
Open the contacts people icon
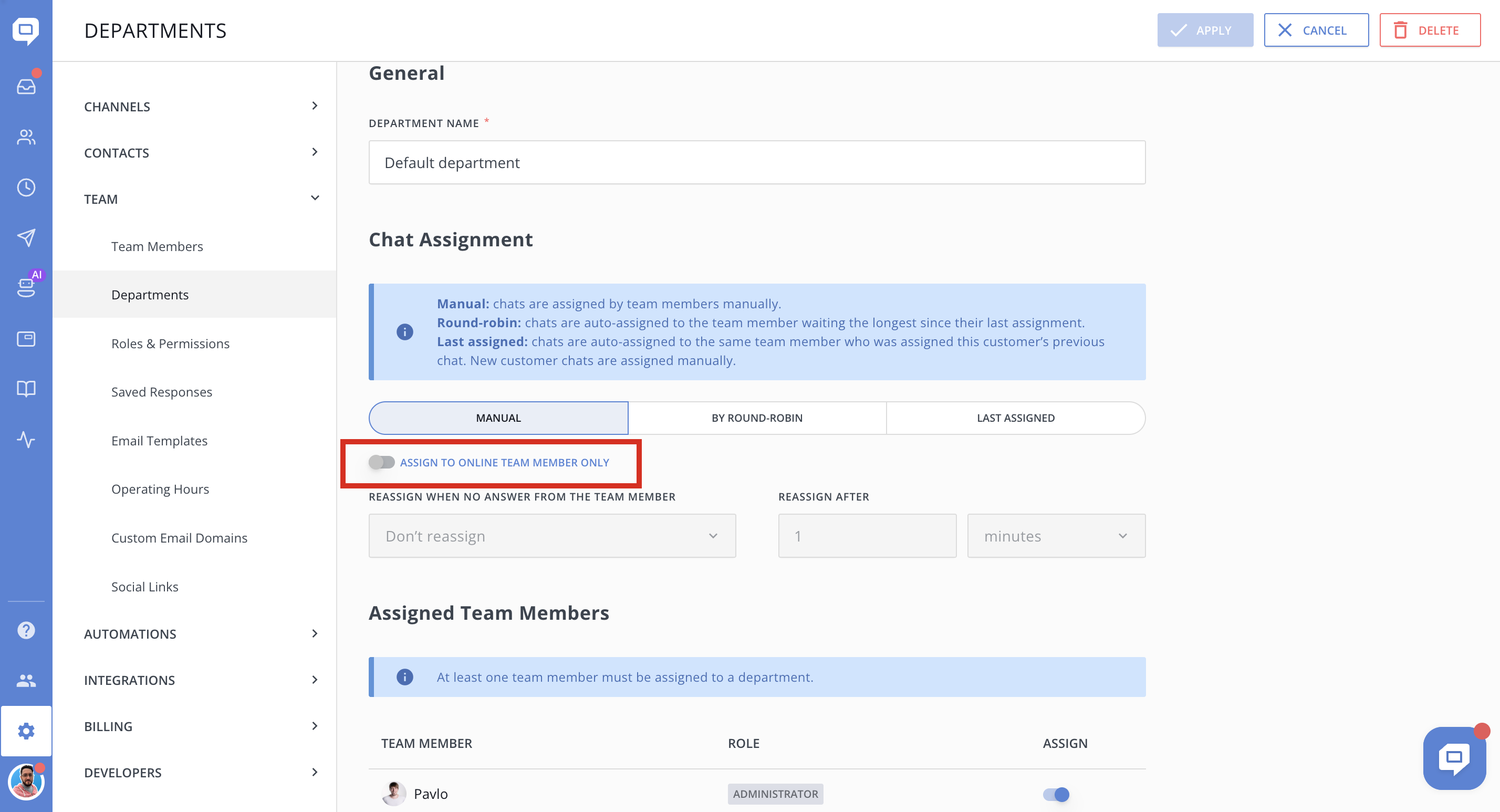(26, 137)
